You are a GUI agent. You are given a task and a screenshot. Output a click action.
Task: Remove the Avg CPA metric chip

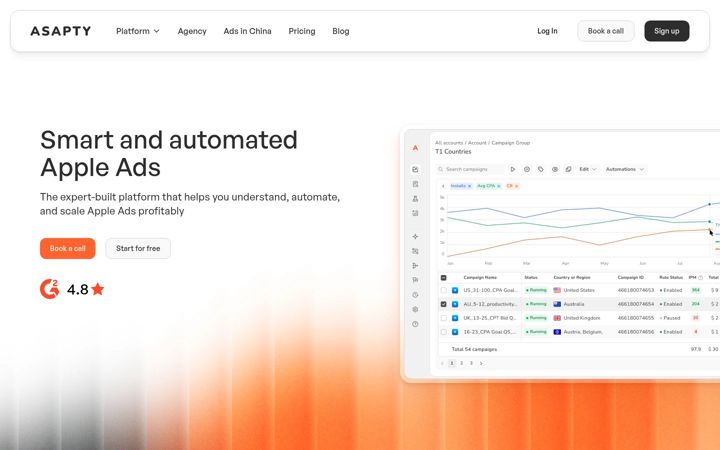coord(499,186)
